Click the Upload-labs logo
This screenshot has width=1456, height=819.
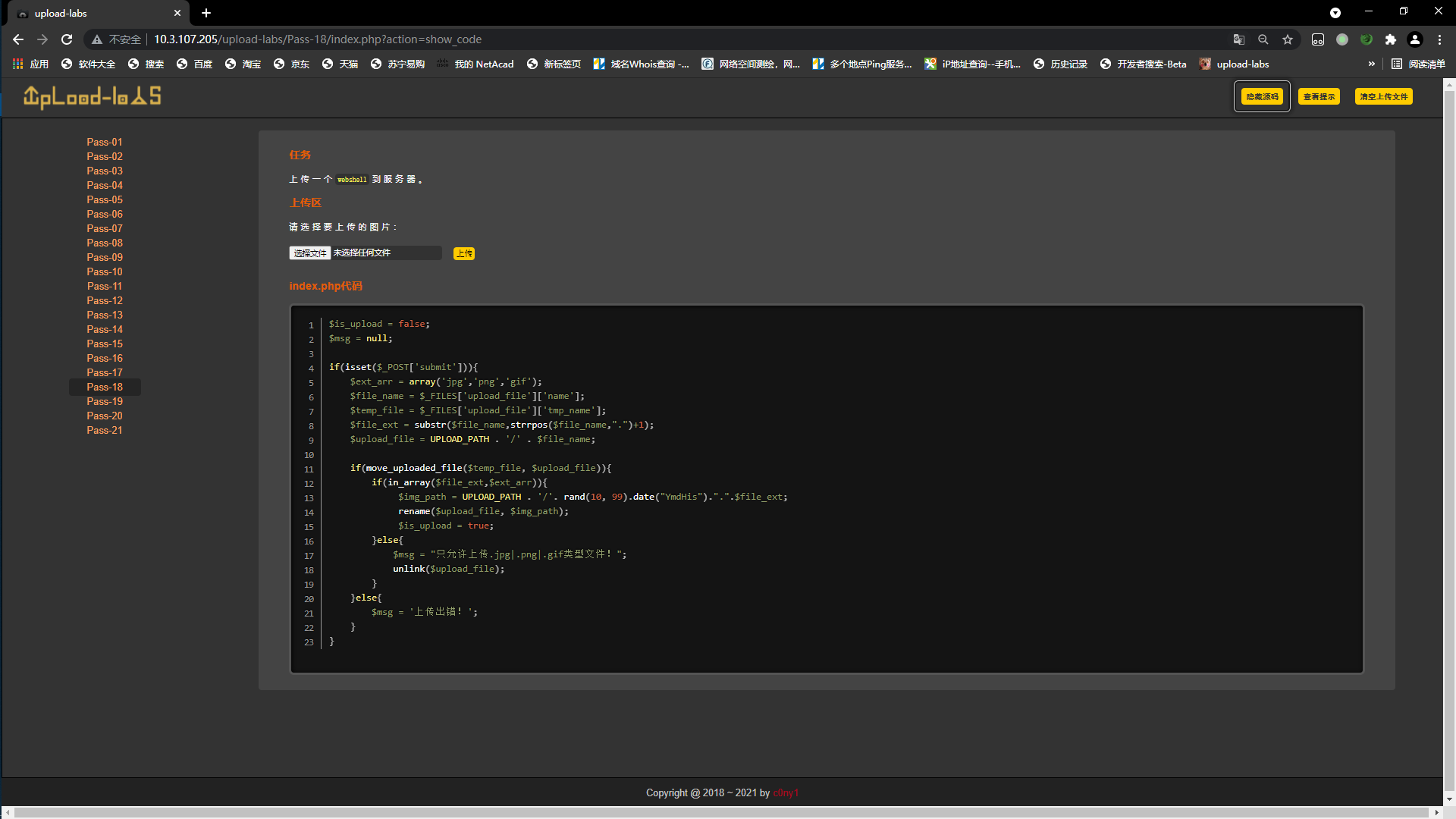(x=93, y=96)
